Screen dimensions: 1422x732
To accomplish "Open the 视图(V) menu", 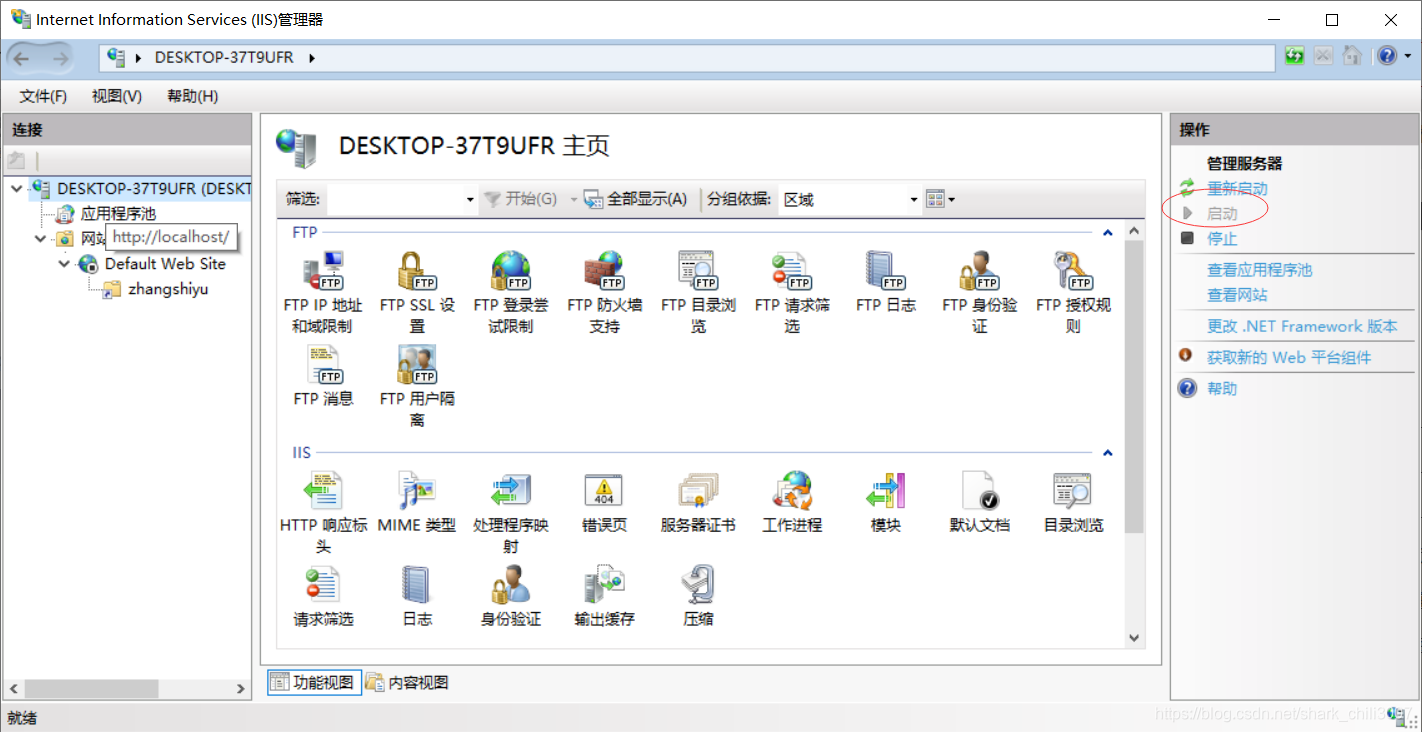I will [117, 96].
